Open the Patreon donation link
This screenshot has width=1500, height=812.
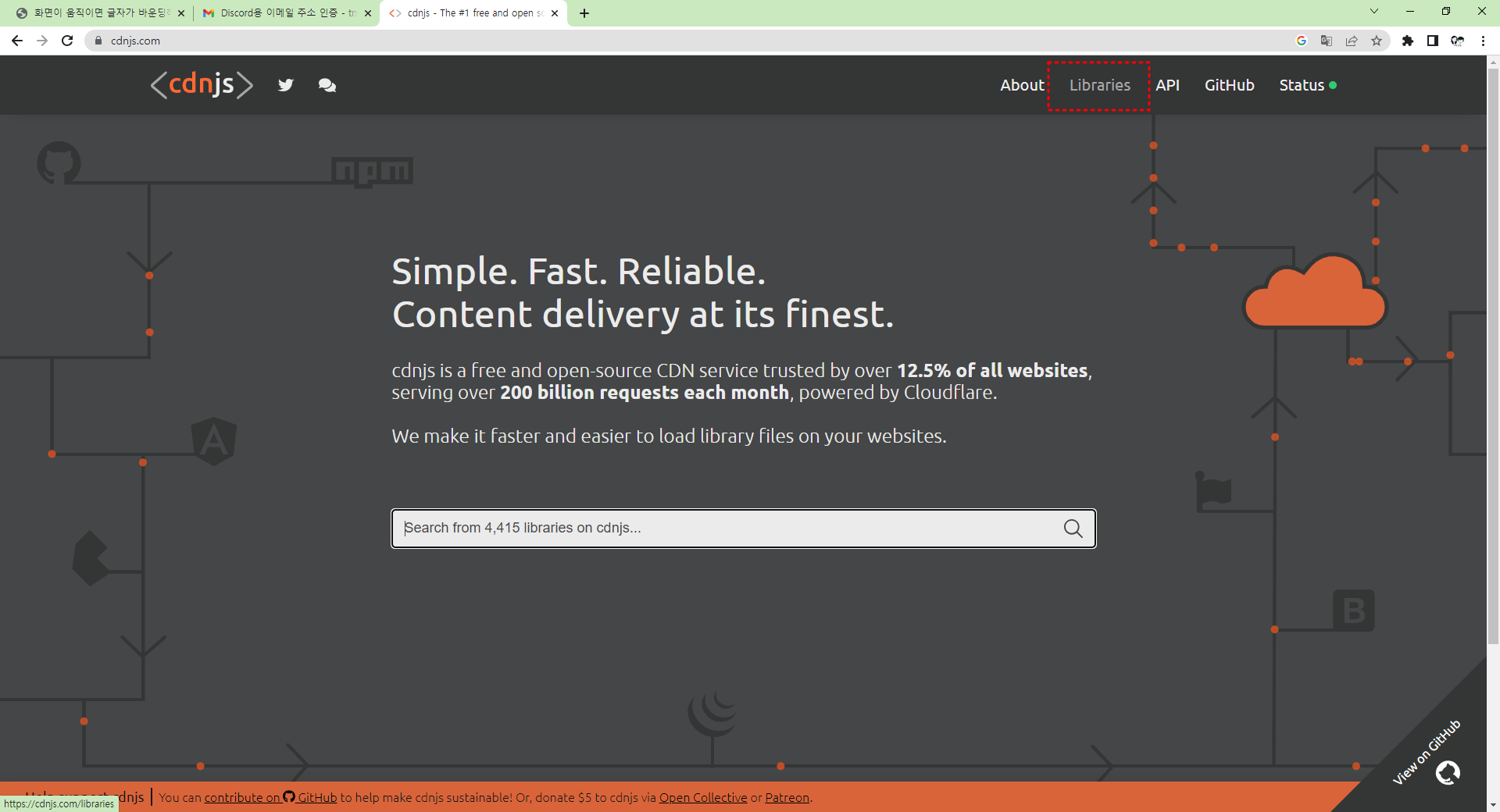click(x=787, y=797)
